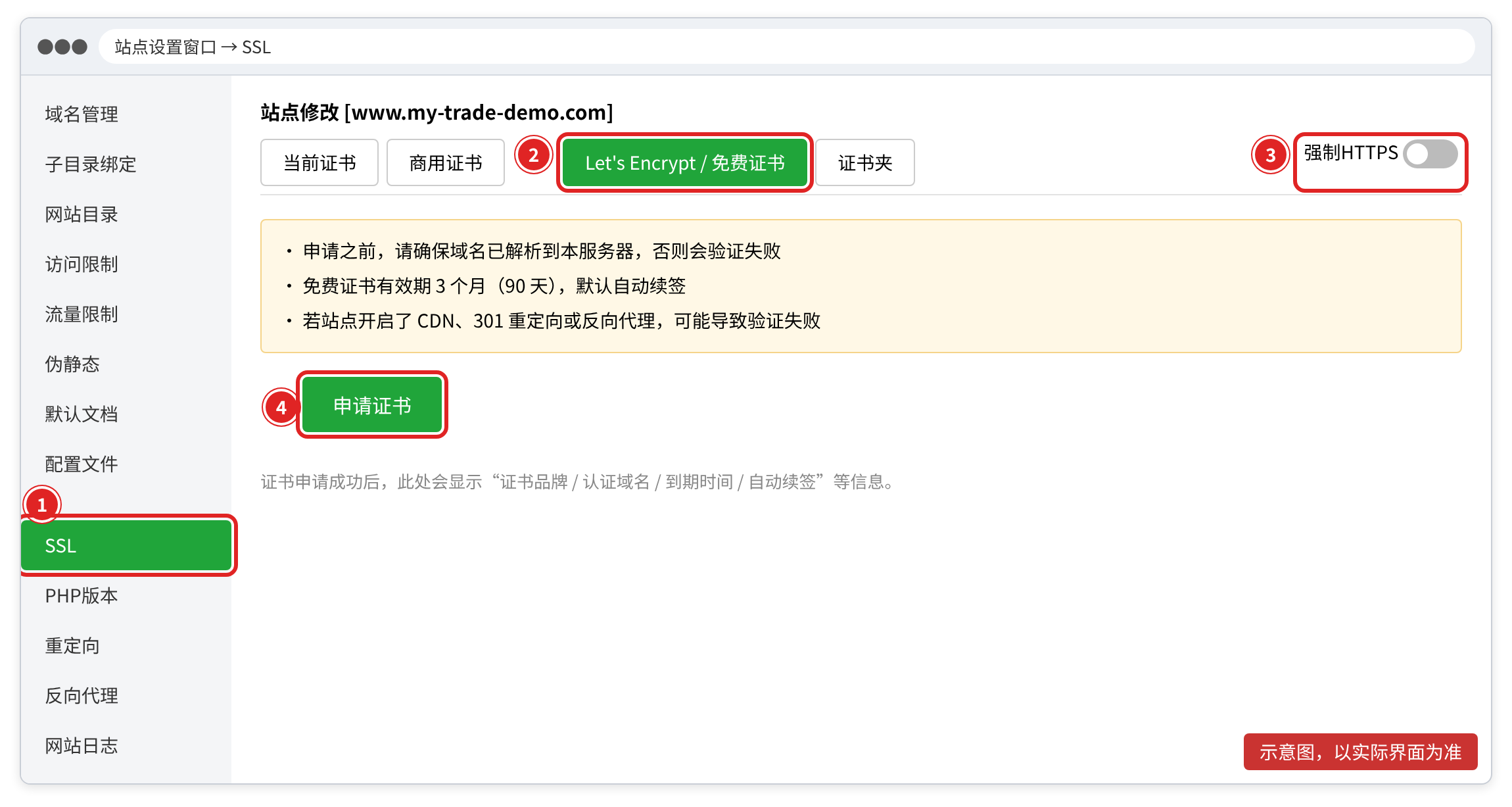Open 子目录绑定 settings

point(91,164)
